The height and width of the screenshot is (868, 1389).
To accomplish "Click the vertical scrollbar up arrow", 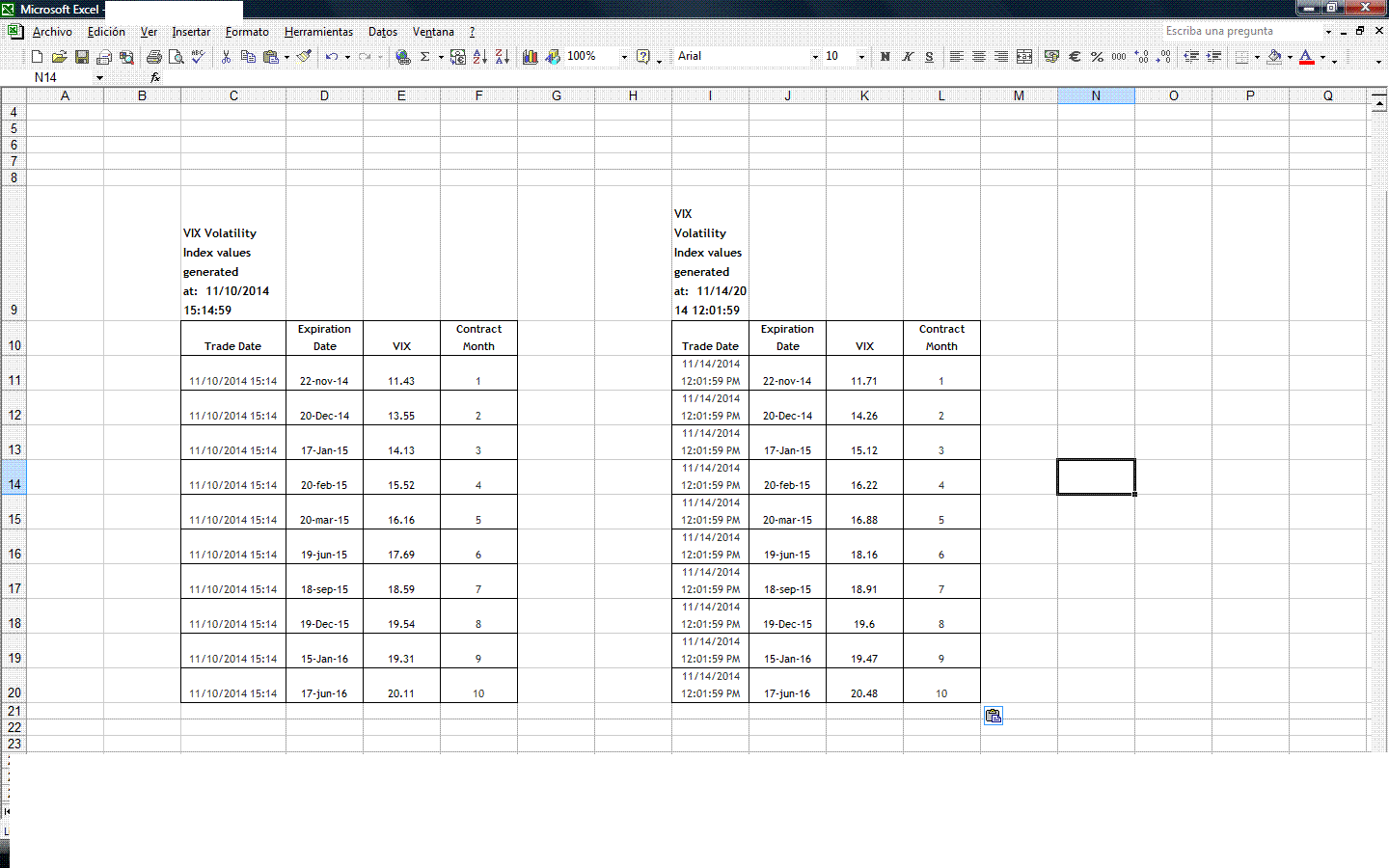I will (x=1378, y=103).
